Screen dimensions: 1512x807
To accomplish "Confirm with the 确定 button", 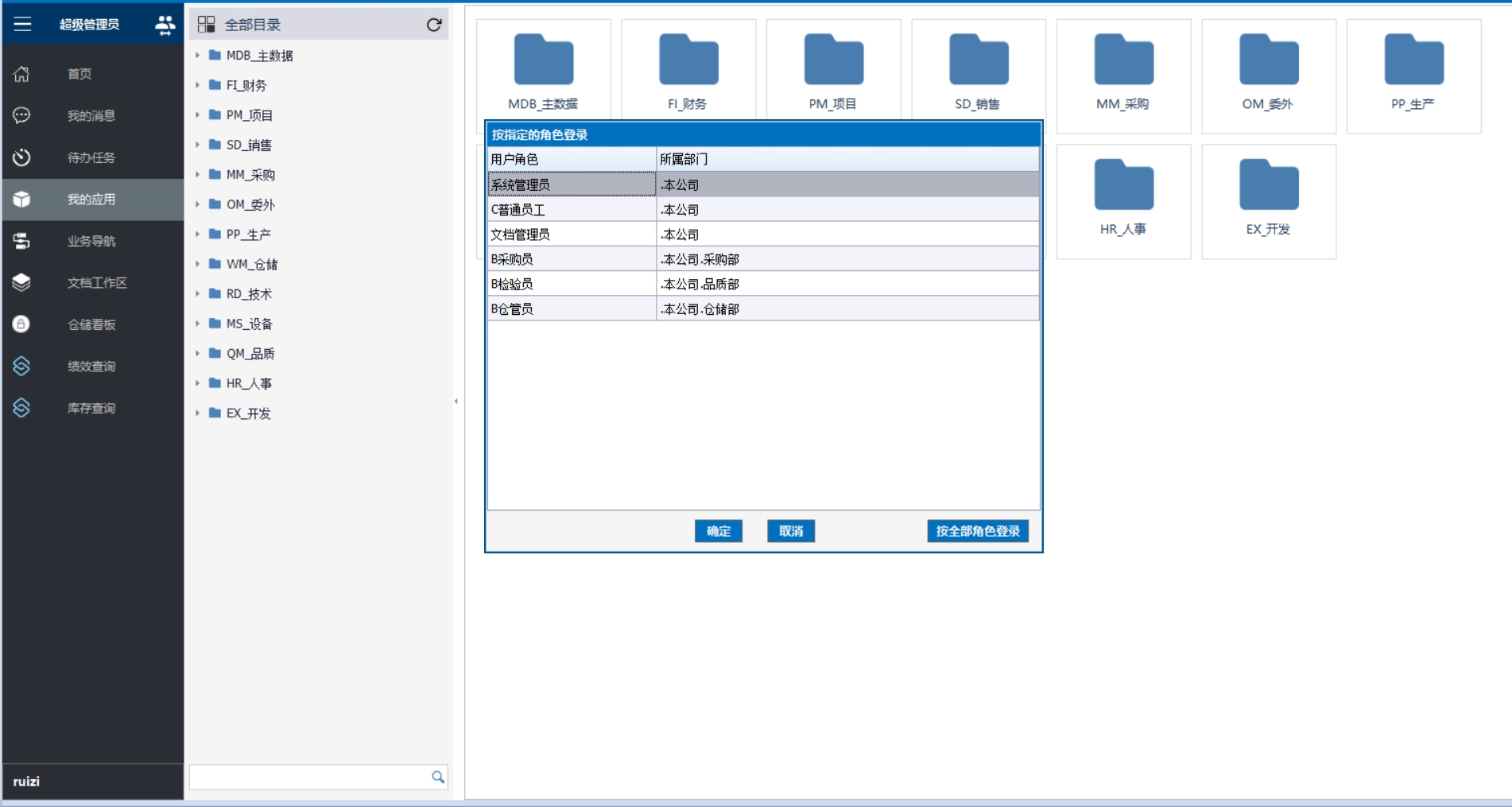I will click(719, 531).
